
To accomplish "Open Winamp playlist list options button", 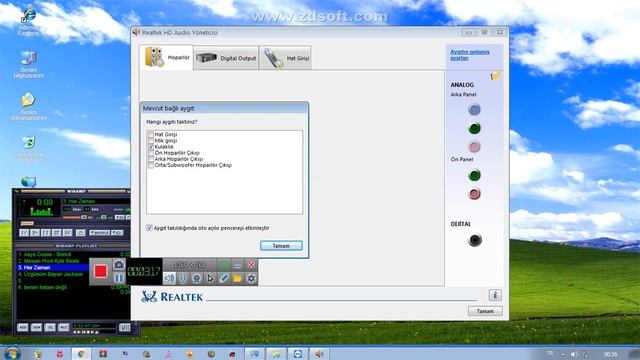I will 124,327.
